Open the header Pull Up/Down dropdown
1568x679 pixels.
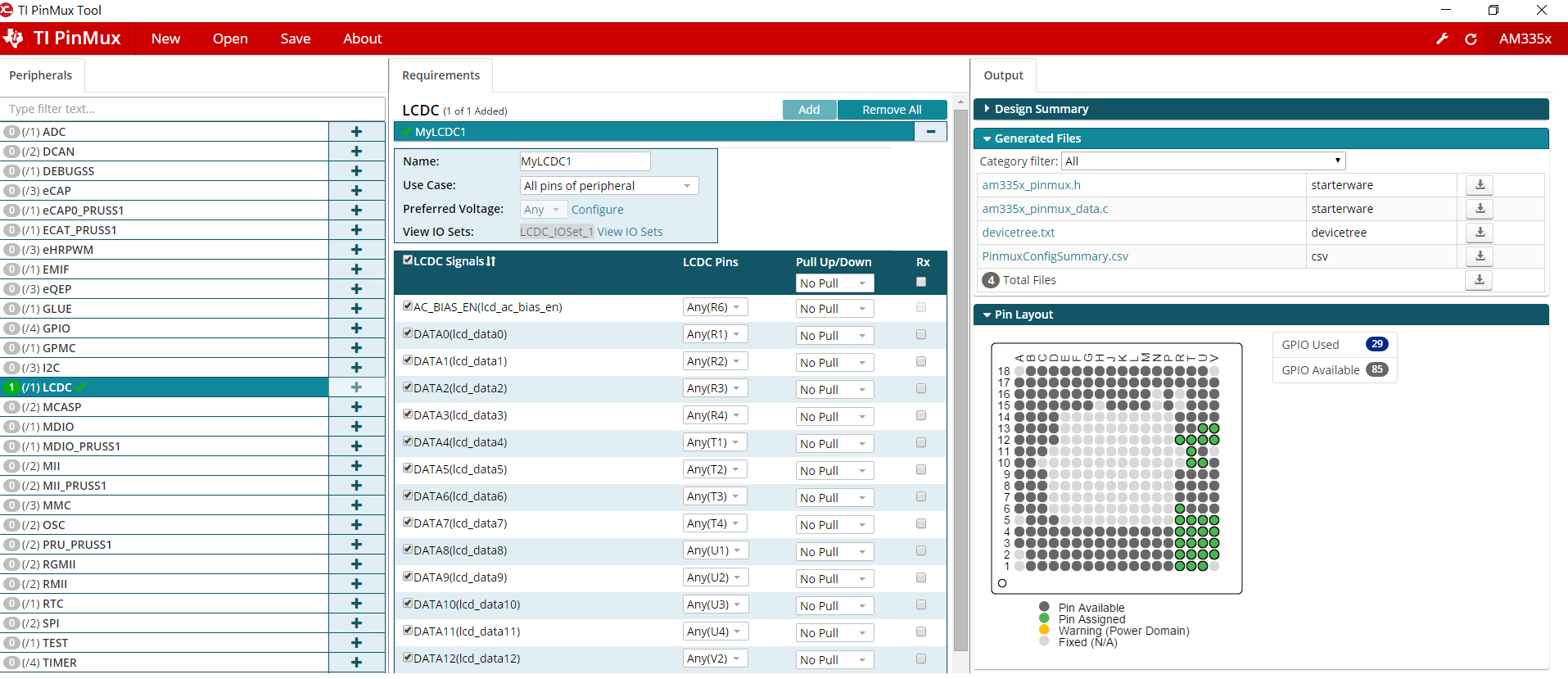click(834, 283)
